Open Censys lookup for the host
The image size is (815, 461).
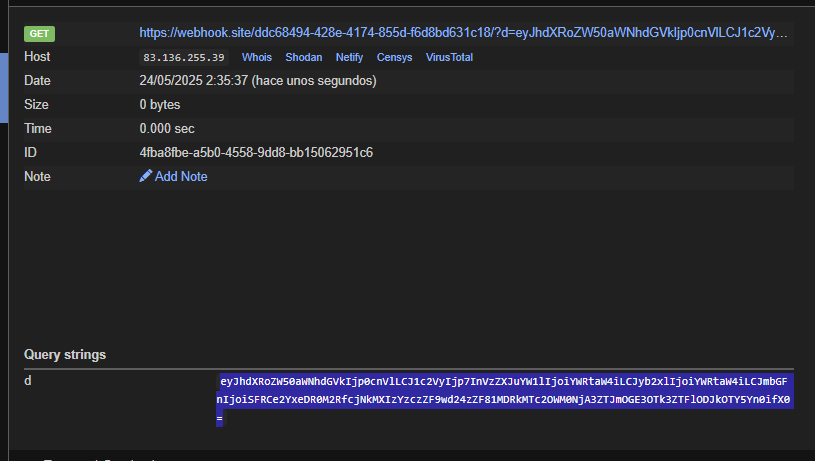tap(395, 58)
